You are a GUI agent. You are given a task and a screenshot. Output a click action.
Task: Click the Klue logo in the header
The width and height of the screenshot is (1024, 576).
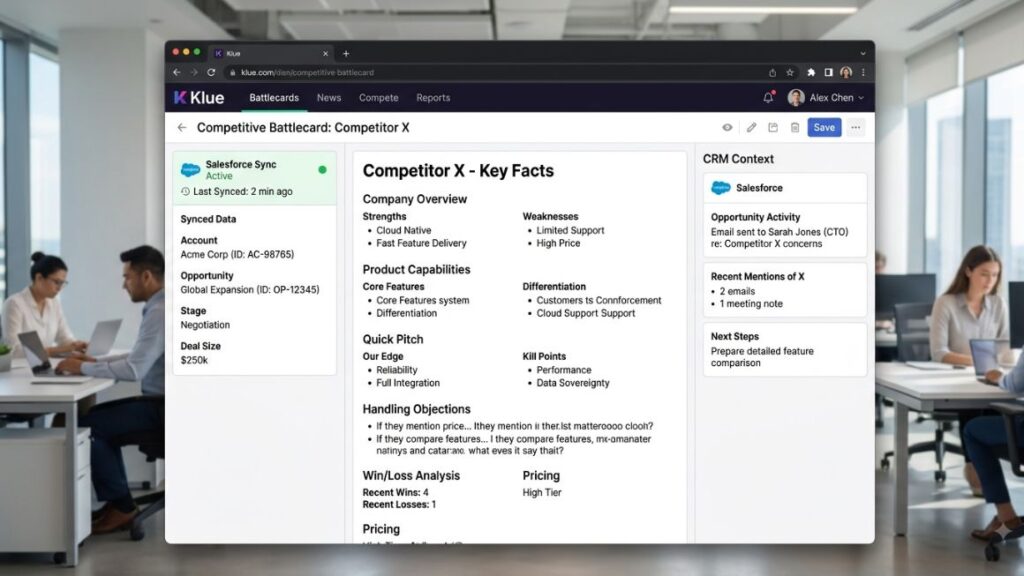point(199,98)
